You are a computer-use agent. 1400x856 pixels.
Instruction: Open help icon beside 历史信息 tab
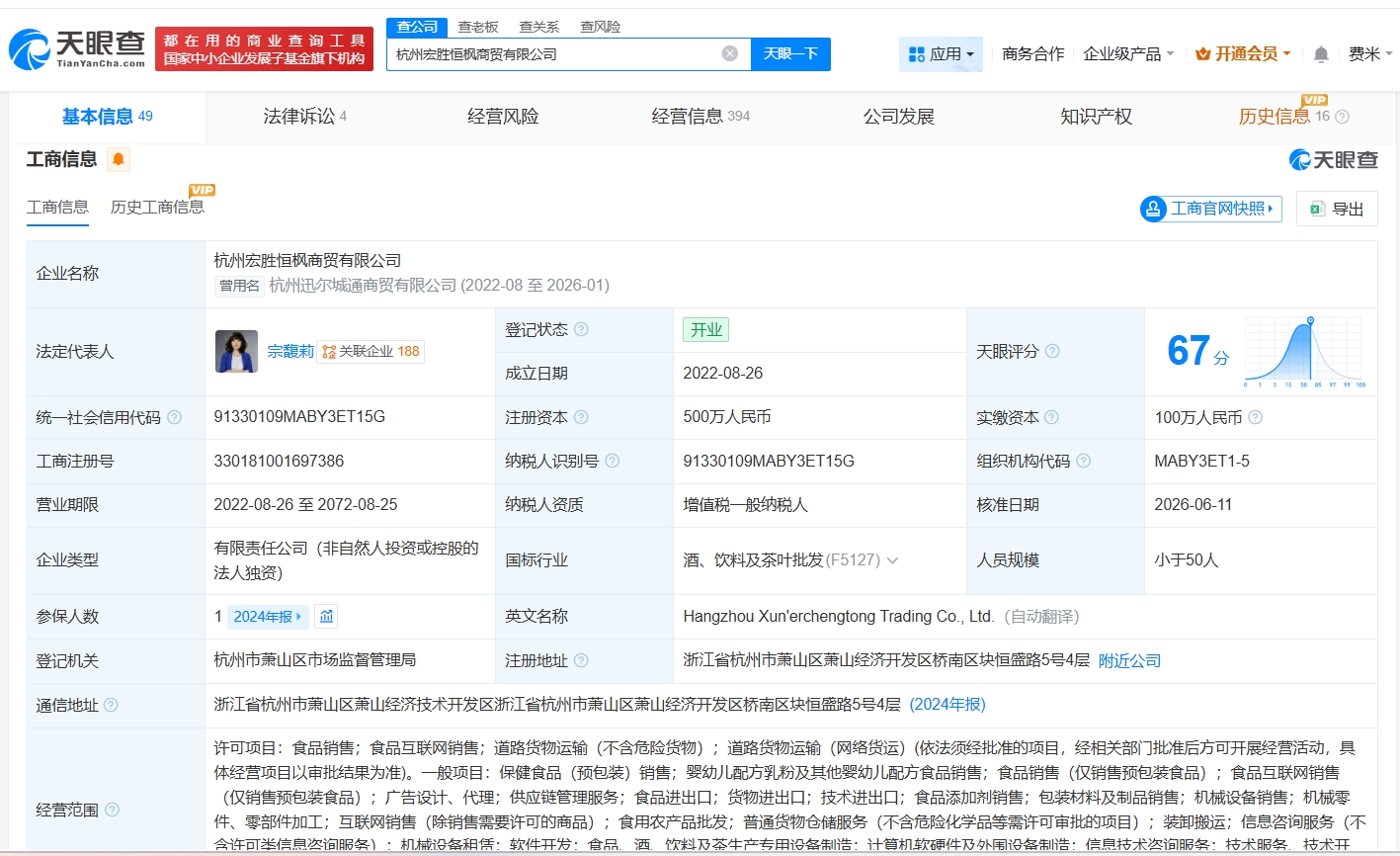tap(1342, 117)
